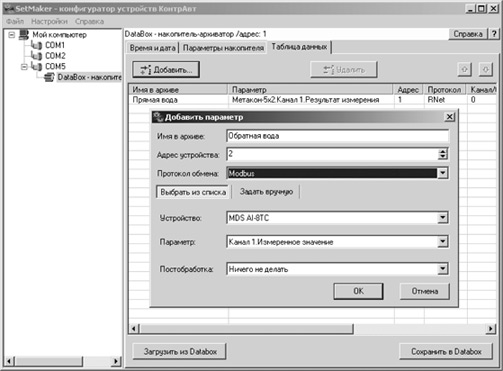Click the Отмена button
Viewport: 503px width, 371px height.
[x=425, y=291]
